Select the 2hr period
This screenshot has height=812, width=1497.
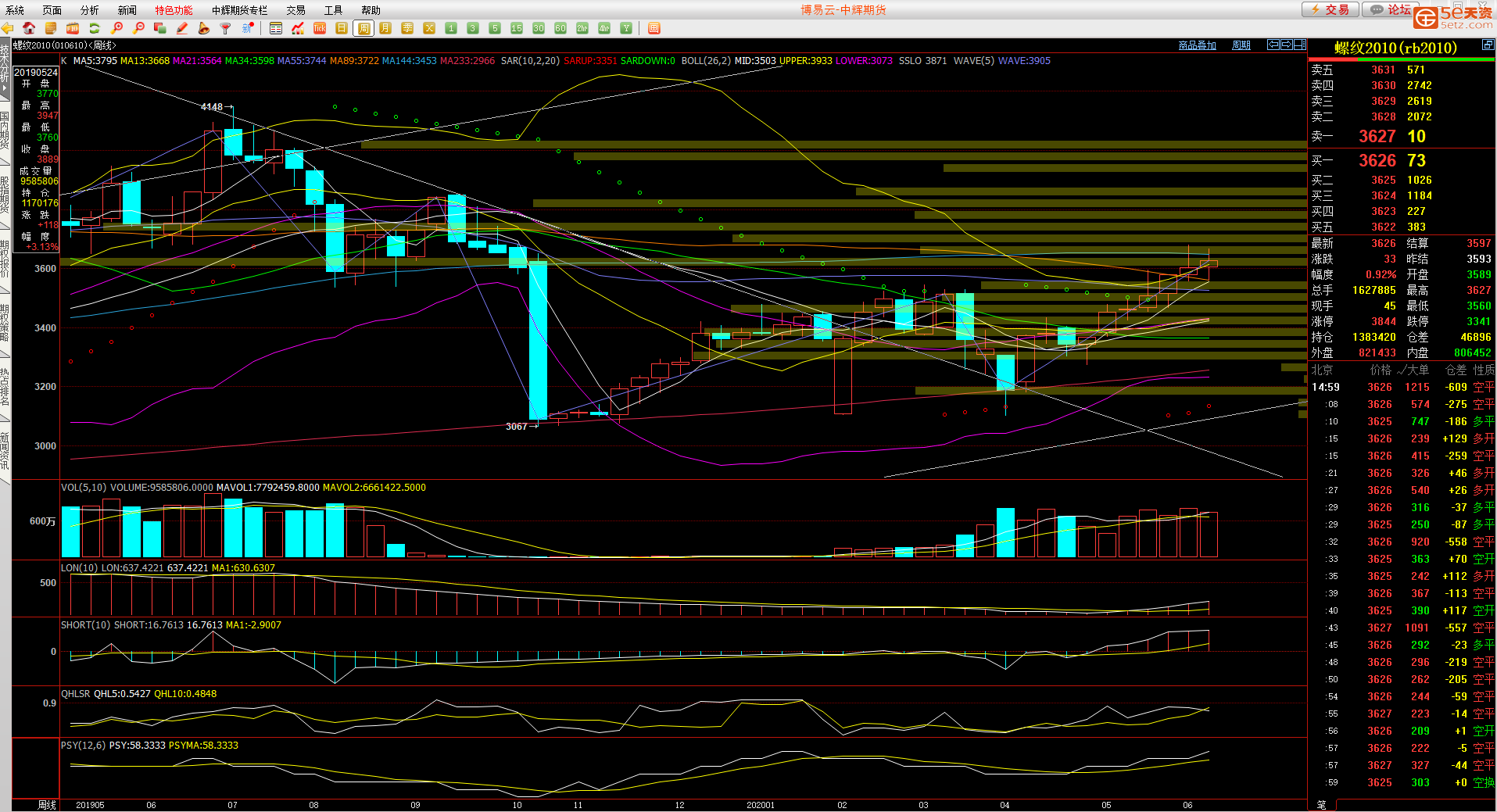click(x=582, y=28)
